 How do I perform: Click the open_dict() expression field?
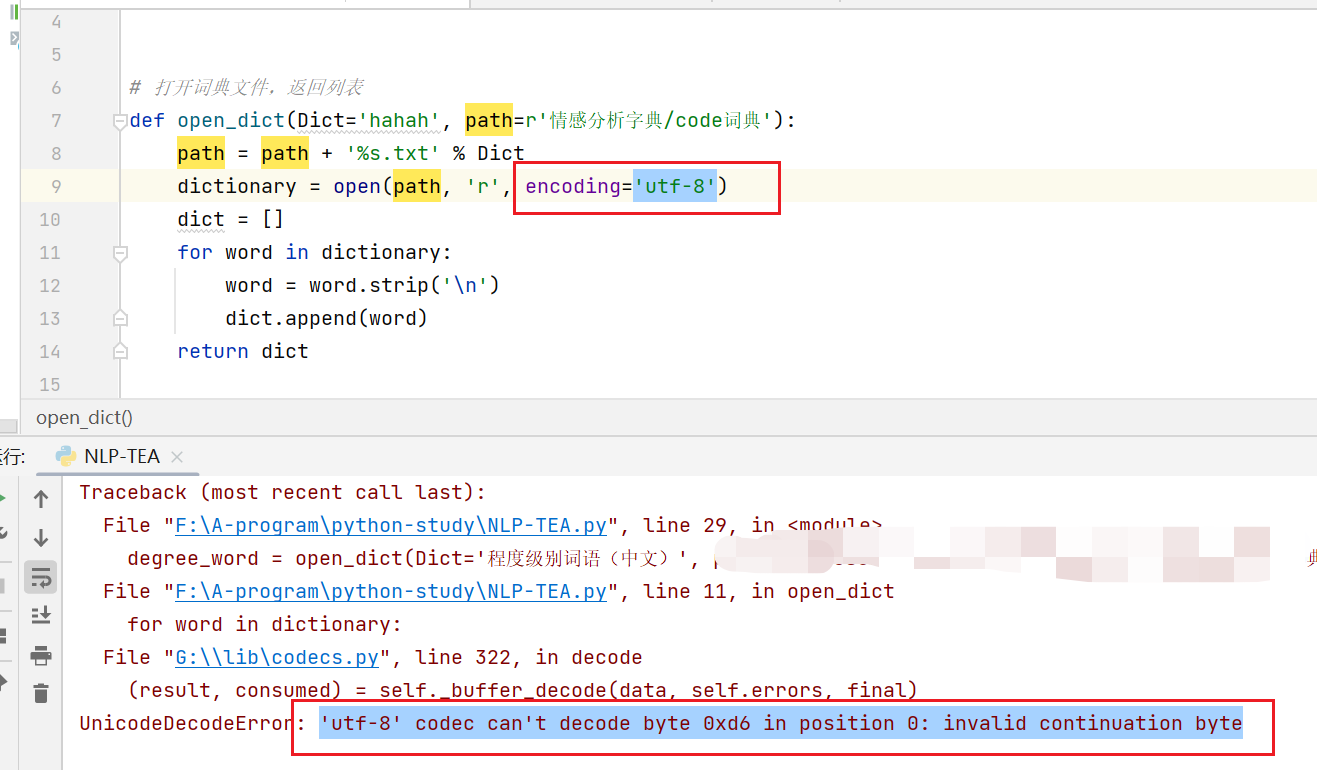pos(84,417)
